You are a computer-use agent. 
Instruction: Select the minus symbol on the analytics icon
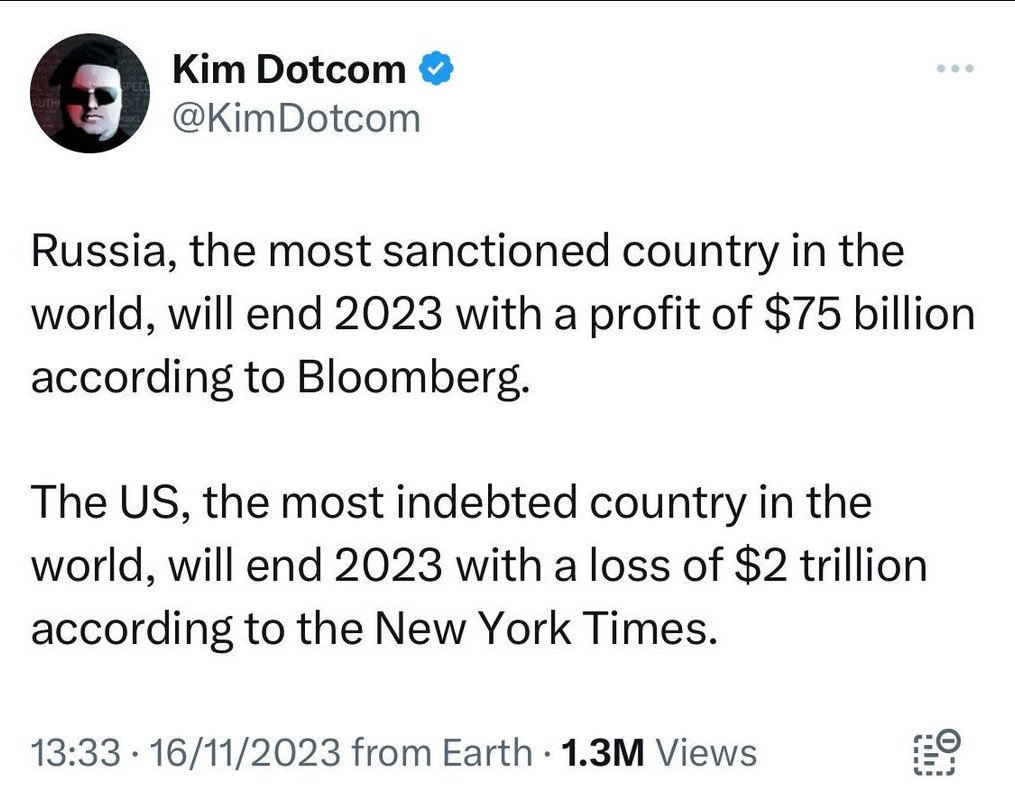[948, 740]
